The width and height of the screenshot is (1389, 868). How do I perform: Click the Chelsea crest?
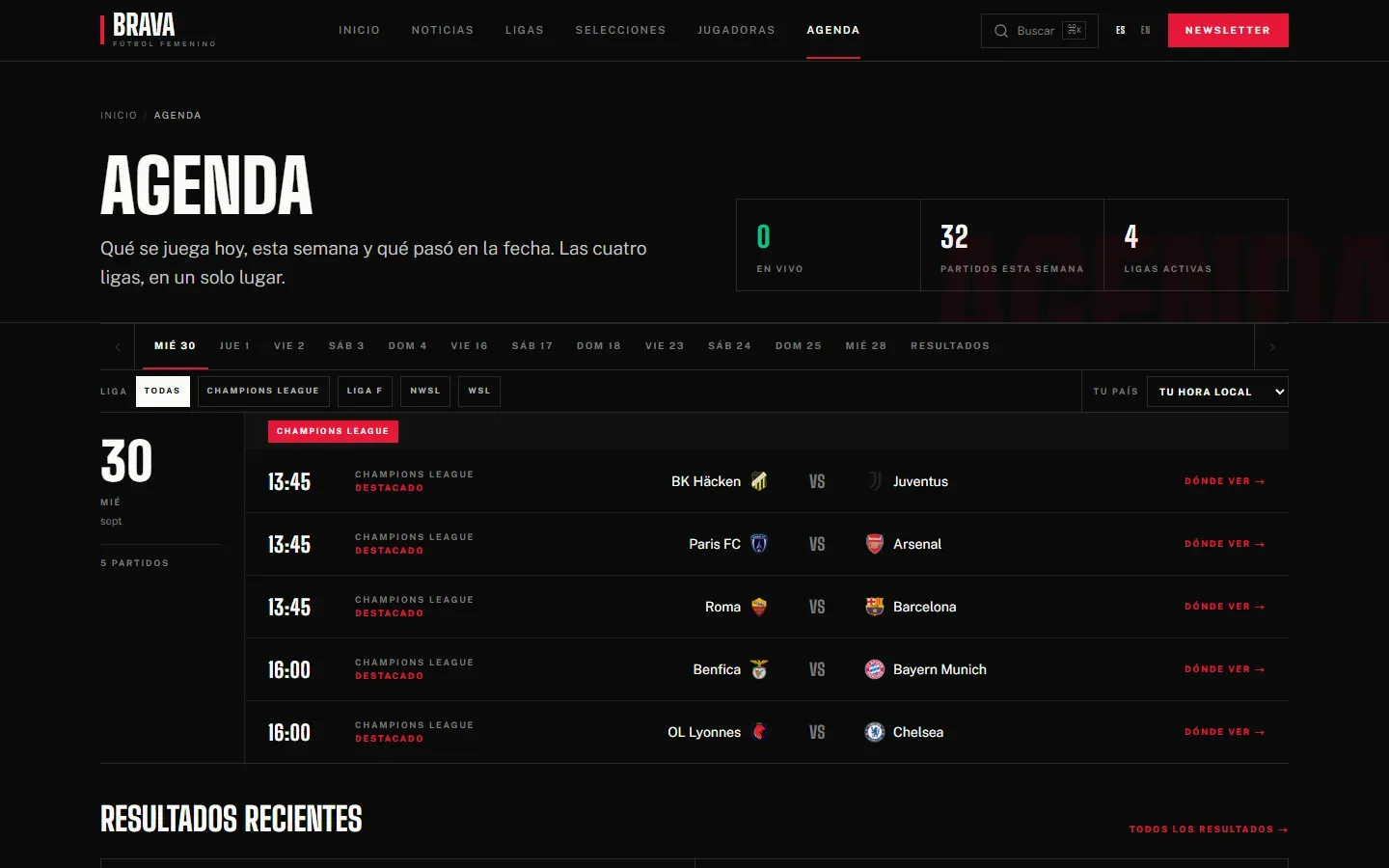click(875, 732)
